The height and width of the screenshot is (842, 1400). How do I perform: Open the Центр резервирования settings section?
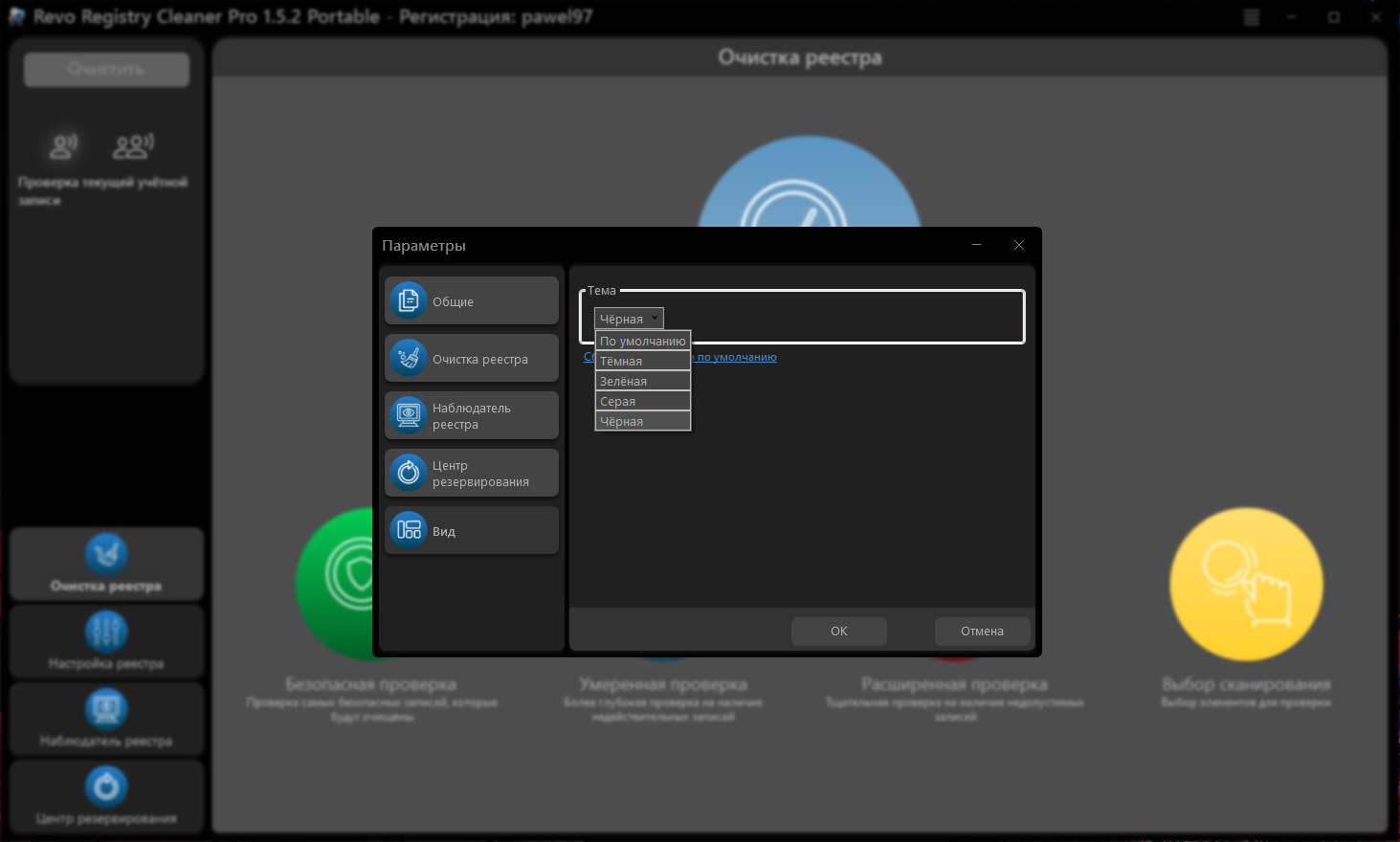(472, 473)
